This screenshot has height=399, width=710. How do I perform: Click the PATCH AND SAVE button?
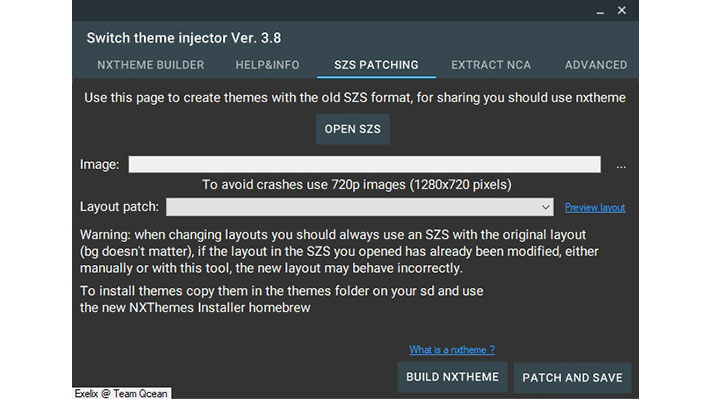572,378
